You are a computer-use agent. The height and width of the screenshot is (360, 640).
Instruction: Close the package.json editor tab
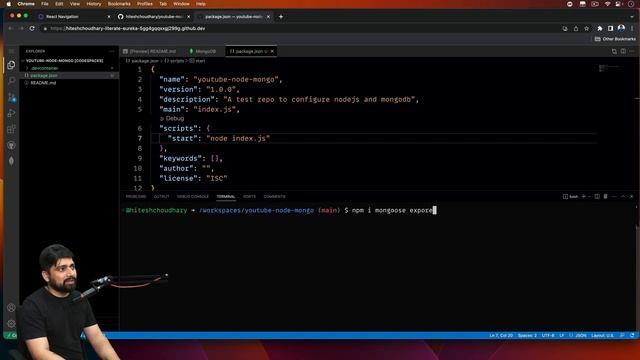(272, 51)
